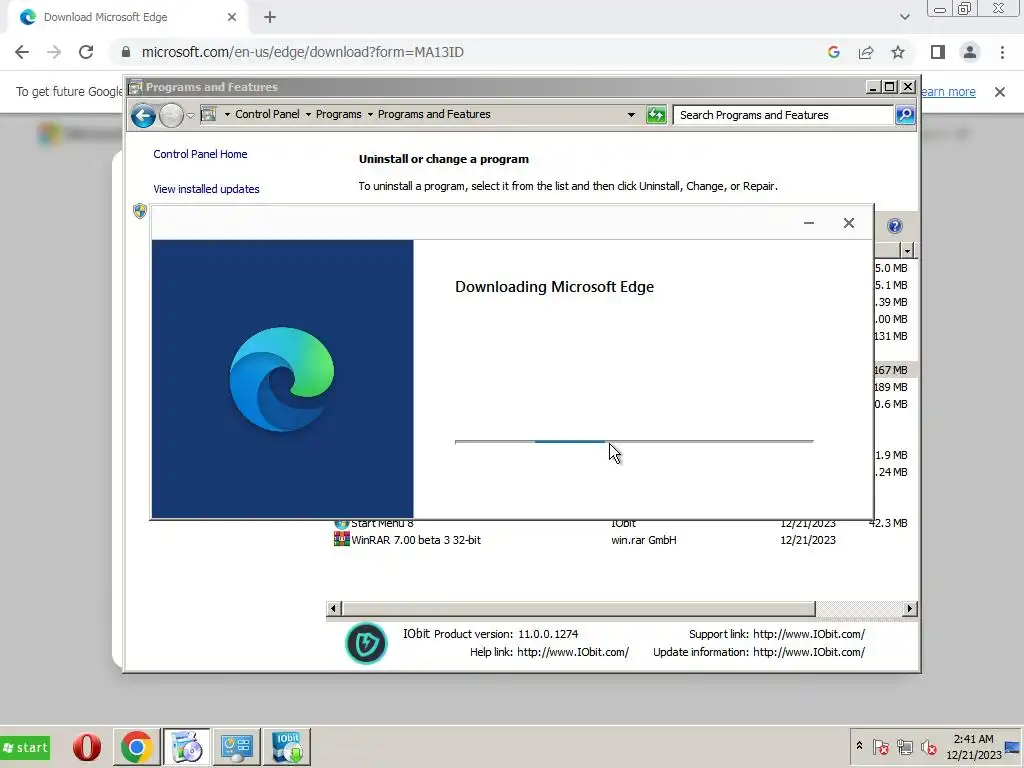Click the Help link IObit URL
The height and width of the screenshot is (768, 1024).
click(573, 652)
